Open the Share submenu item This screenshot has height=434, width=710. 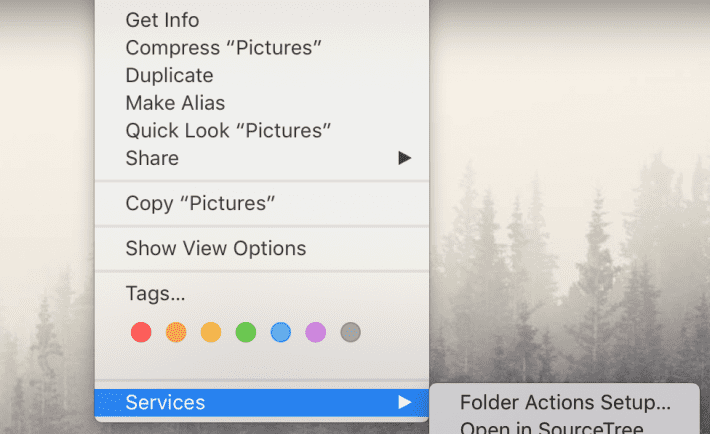pyautogui.click(x=152, y=158)
